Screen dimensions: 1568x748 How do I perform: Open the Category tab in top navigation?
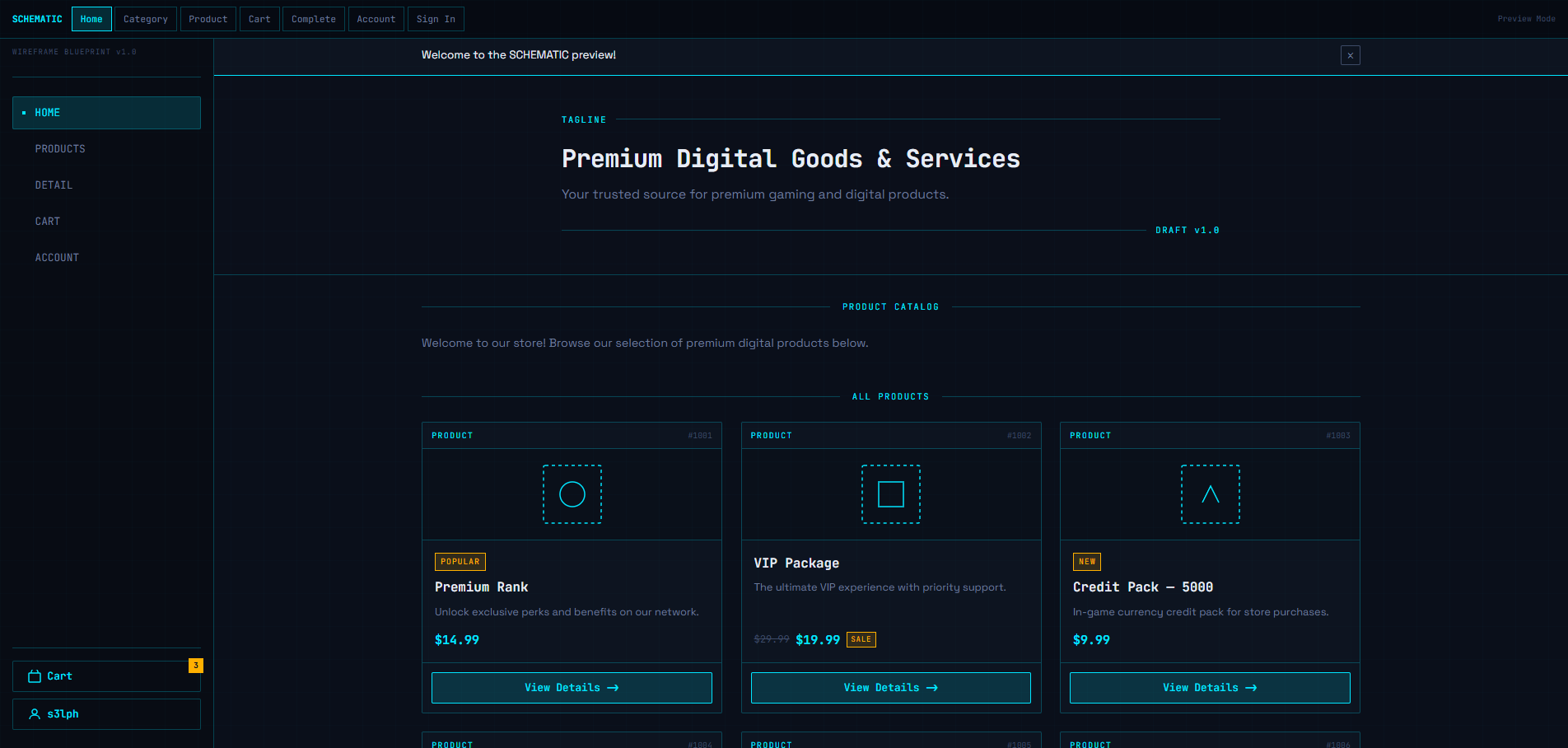[146, 19]
